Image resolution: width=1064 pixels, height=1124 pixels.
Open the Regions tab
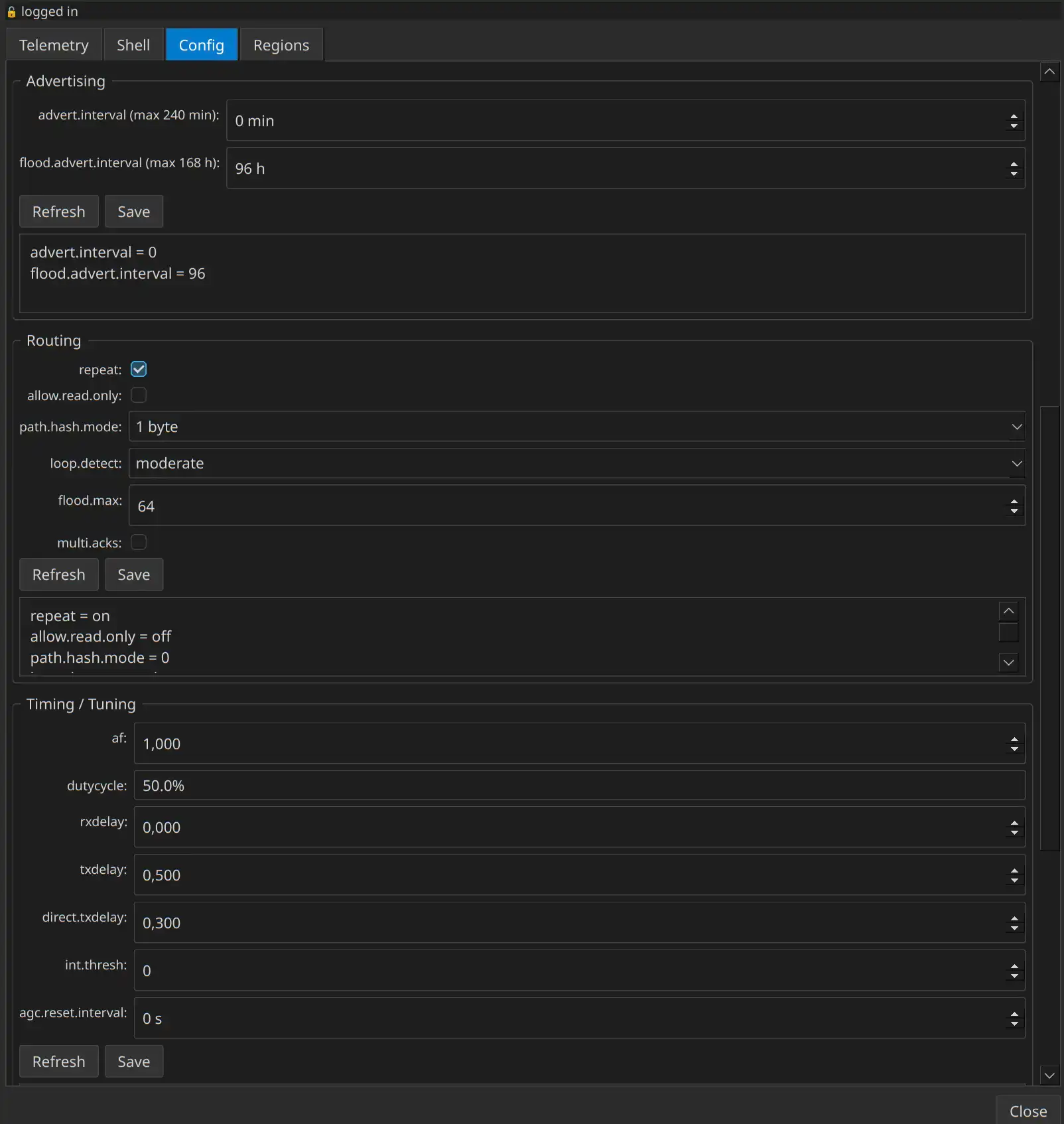pos(281,45)
